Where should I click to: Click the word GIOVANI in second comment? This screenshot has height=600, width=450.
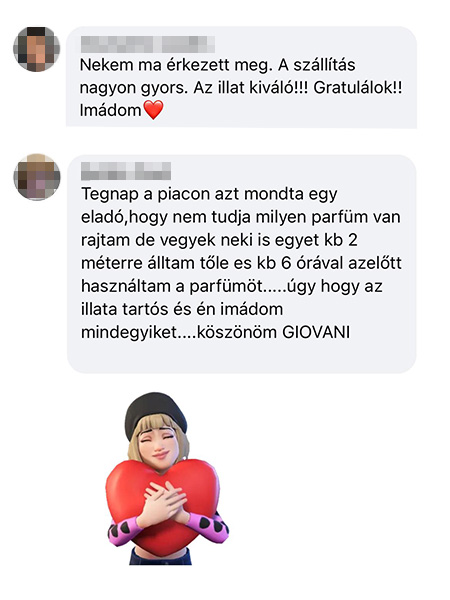pos(316,332)
